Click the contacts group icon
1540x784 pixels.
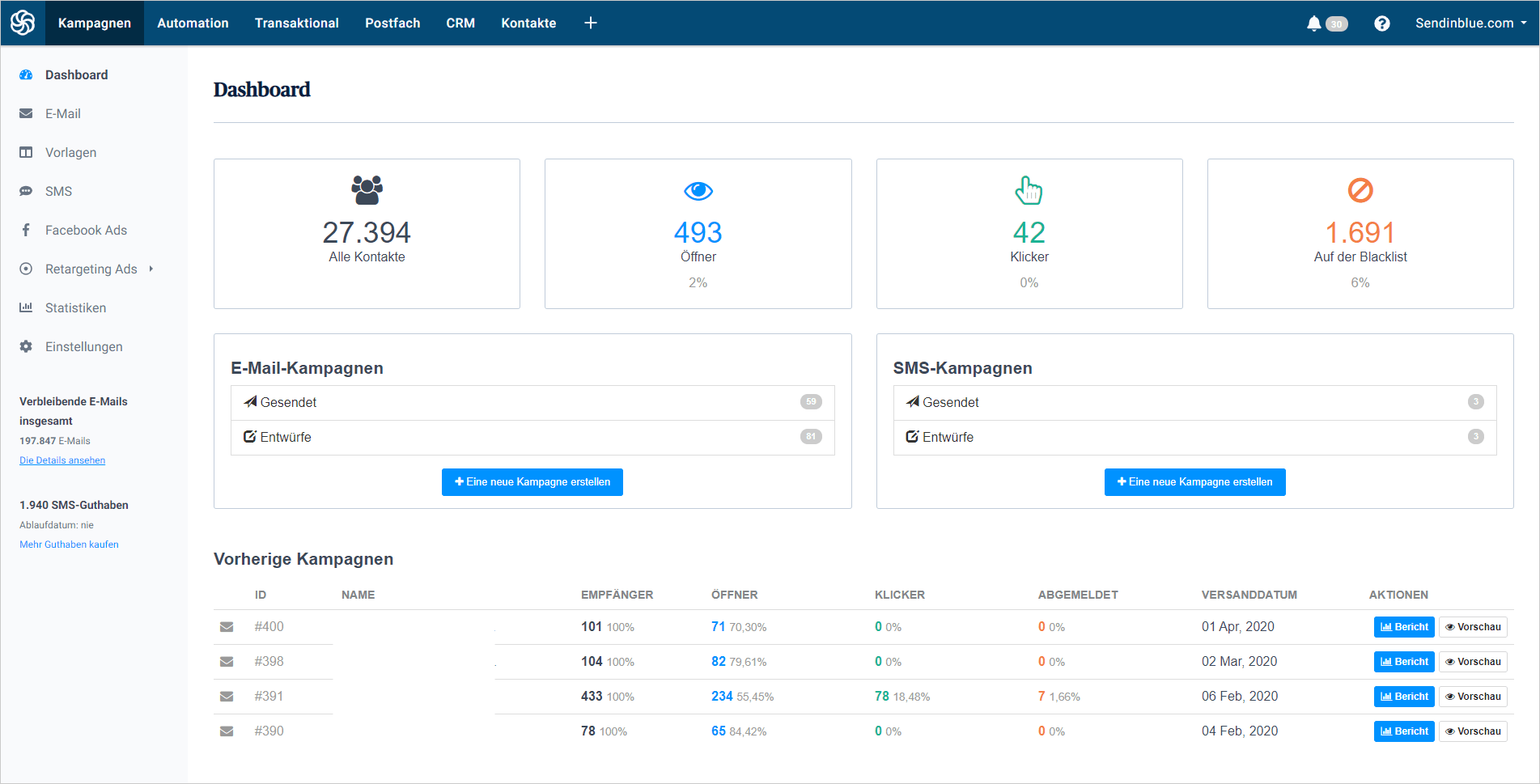pos(367,190)
